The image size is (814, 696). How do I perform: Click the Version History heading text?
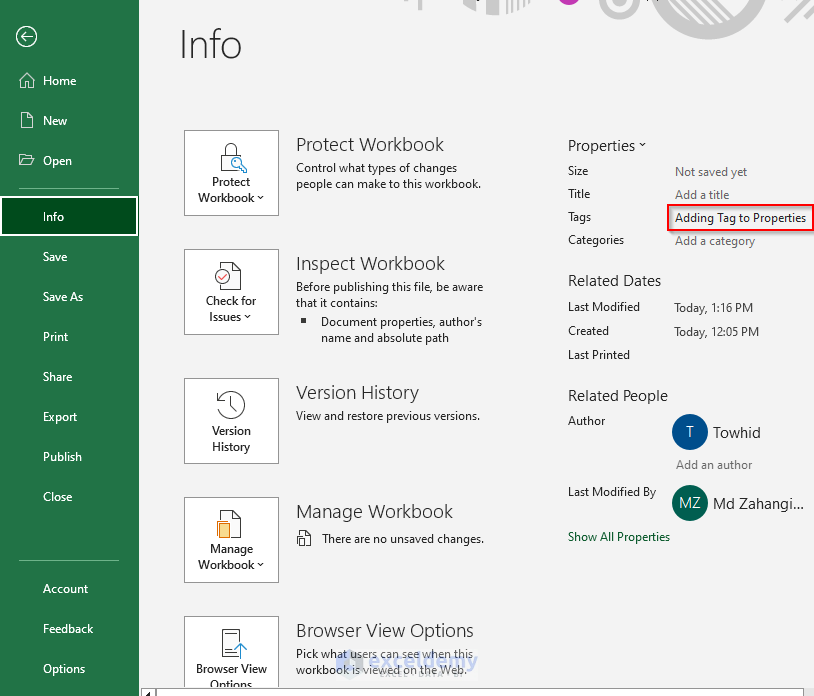[x=357, y=393]
